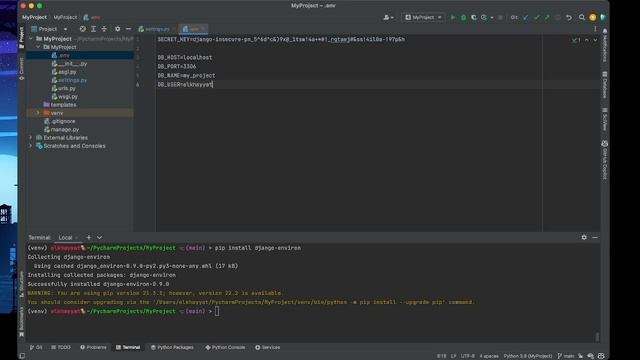Viewport: 640px width, 360px height.
Task: Switch to settings.py editor tab
Action: coord(157,29)
